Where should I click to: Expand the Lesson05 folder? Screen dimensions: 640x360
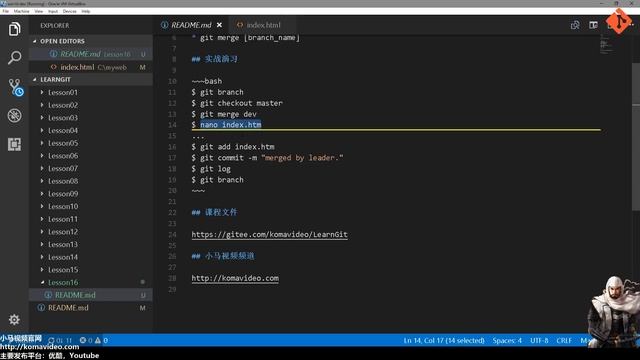pos(91,143)
